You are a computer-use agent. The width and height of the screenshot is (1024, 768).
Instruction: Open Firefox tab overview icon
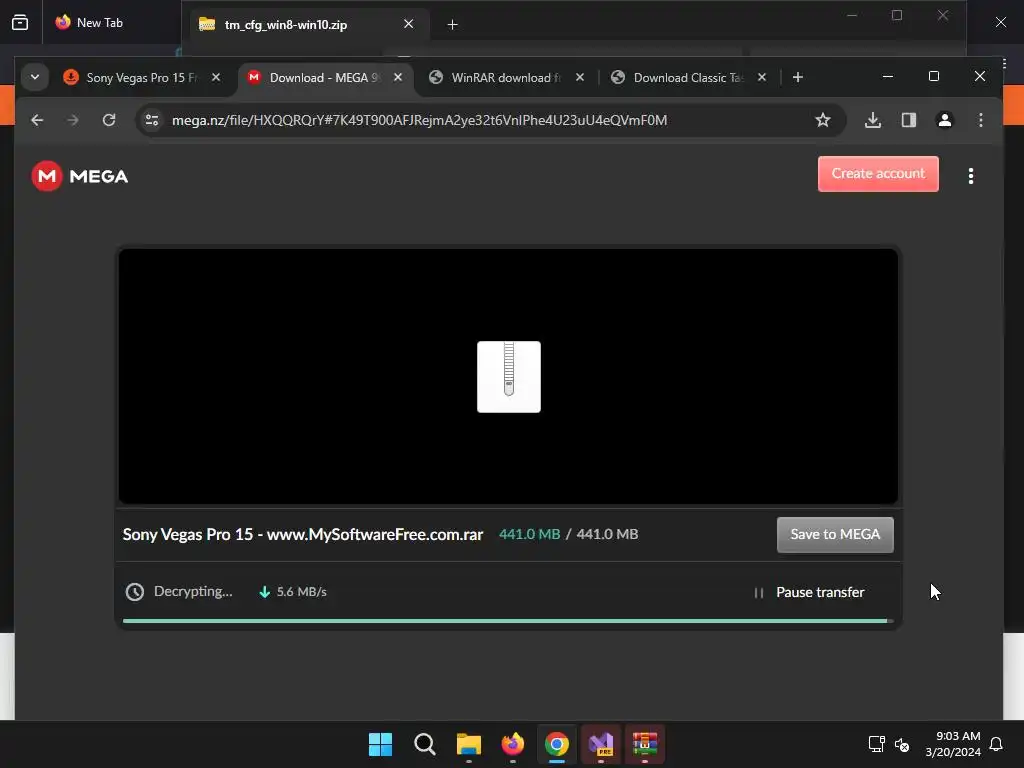pos(20,23)
